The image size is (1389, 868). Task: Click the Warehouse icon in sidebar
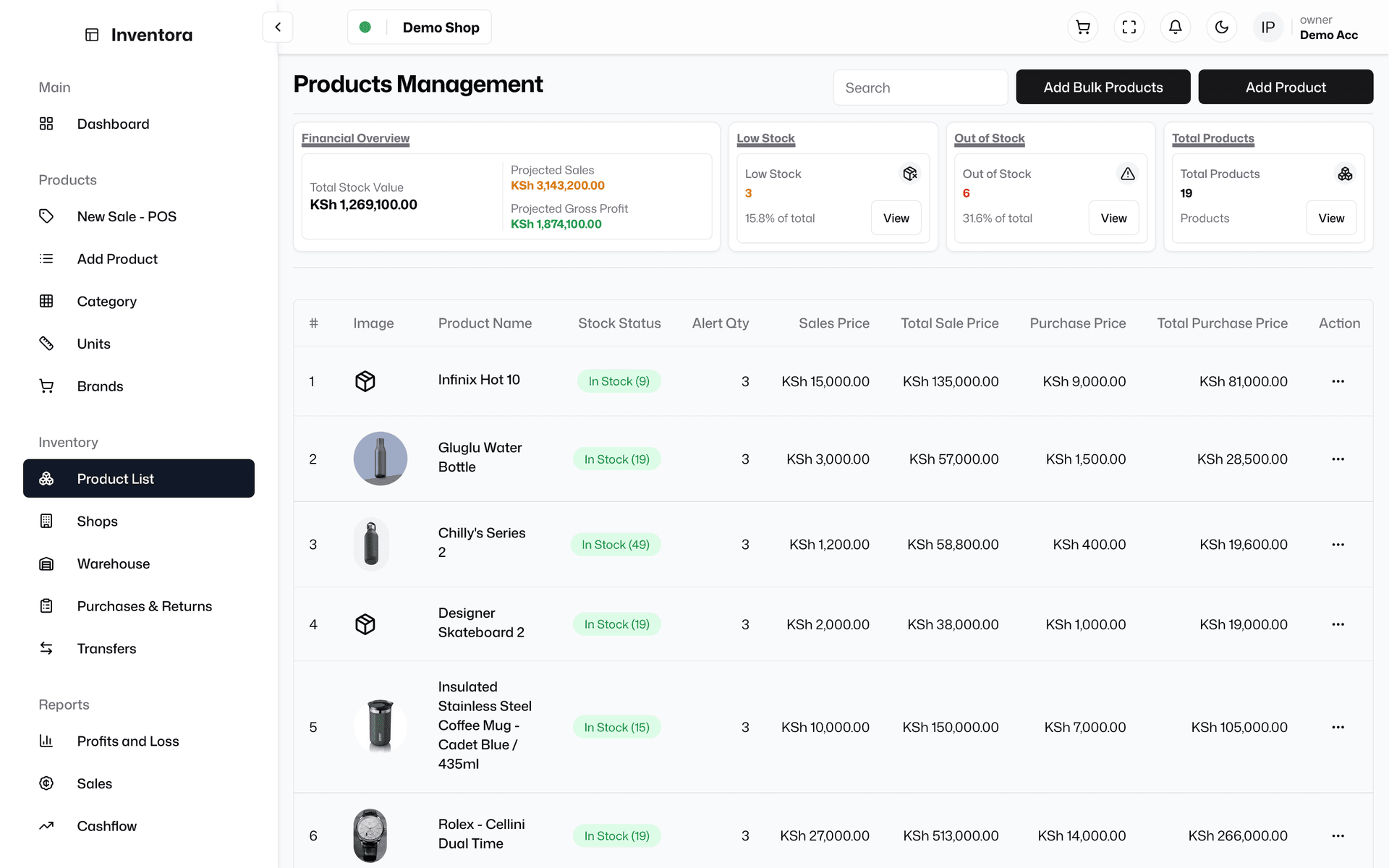coord(46,563)
